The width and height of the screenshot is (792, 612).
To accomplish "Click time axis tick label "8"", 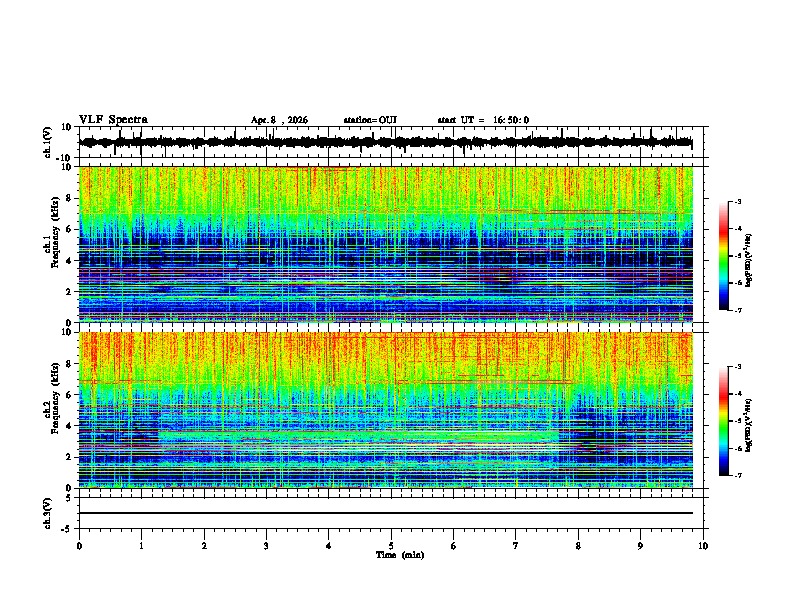I will click(x=578, y=546).
